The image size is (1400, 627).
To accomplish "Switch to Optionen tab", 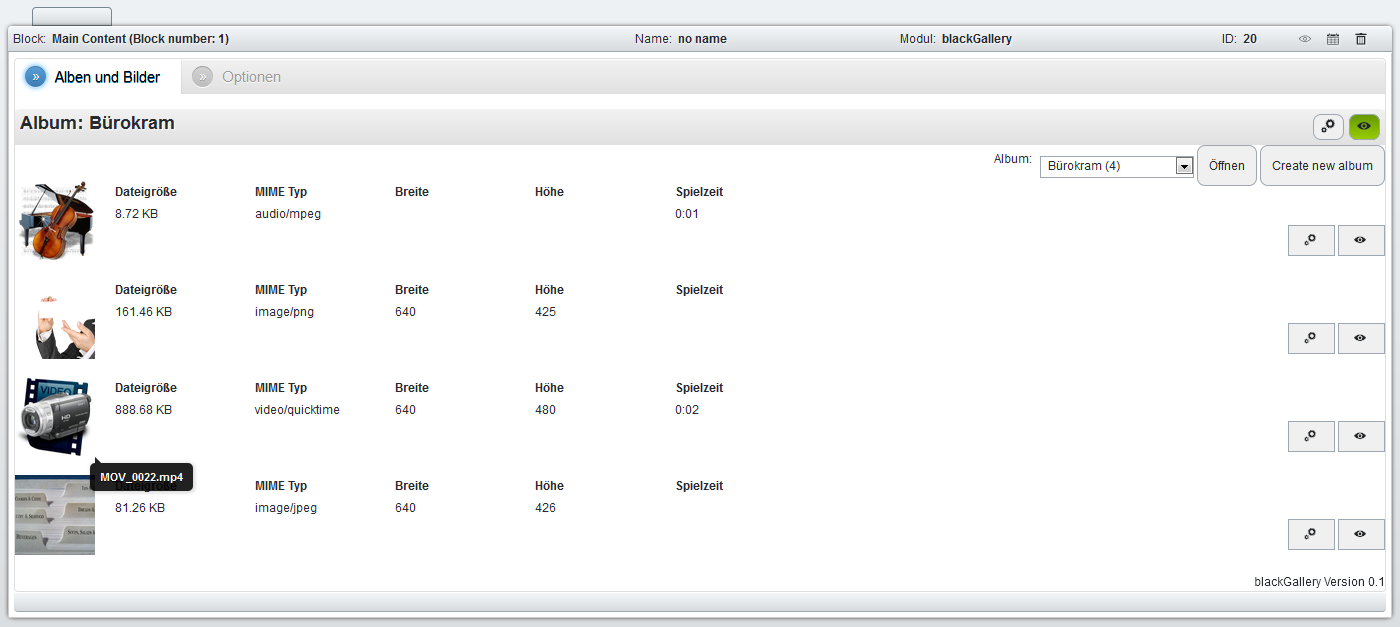I will pyautogui.click(x=237, y=77).
